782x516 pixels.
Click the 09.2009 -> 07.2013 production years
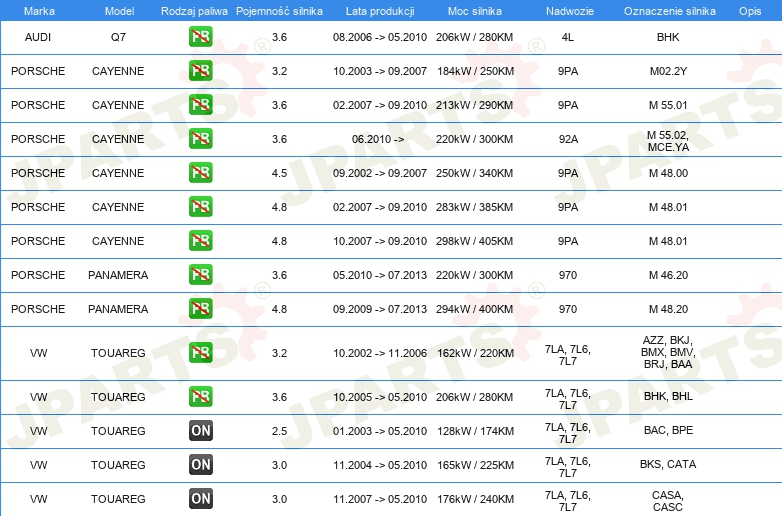[380, 309]
